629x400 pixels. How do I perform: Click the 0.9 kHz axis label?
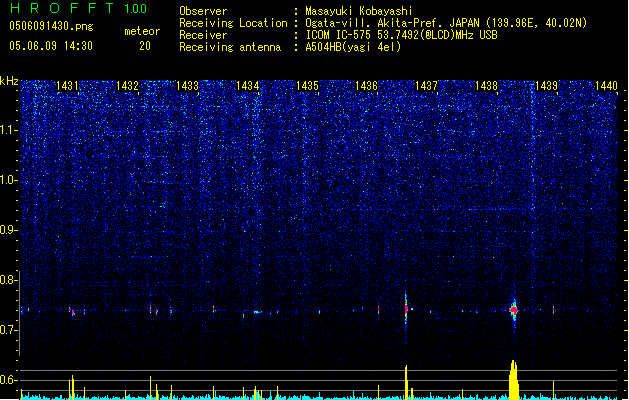[8, 230]
